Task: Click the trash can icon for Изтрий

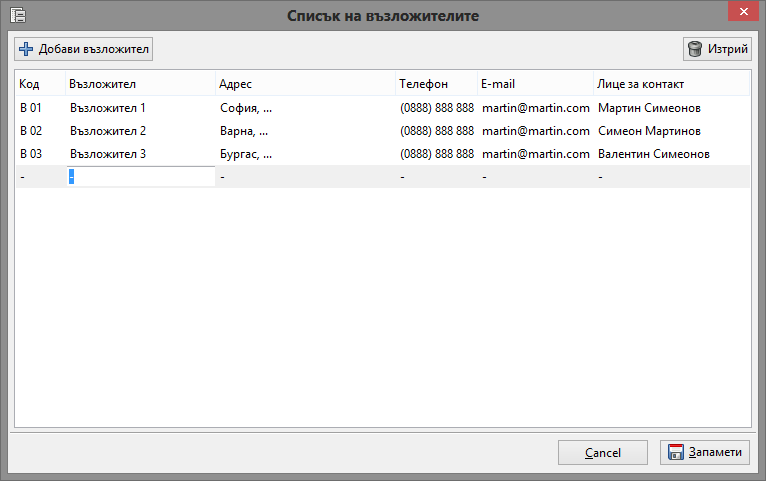Action: point(695,49)
